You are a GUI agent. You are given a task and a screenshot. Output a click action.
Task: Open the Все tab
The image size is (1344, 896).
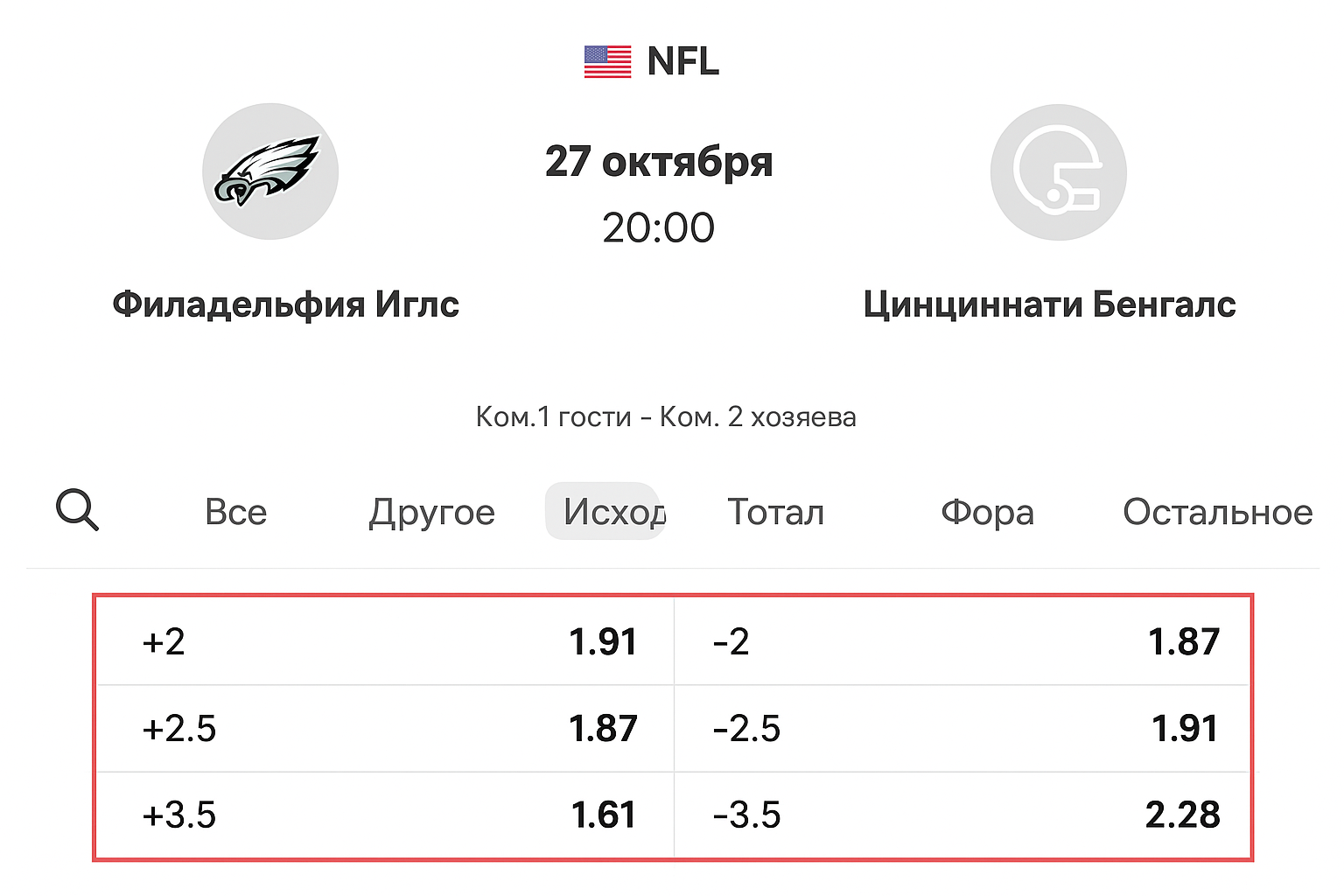(x=235, y=512)
